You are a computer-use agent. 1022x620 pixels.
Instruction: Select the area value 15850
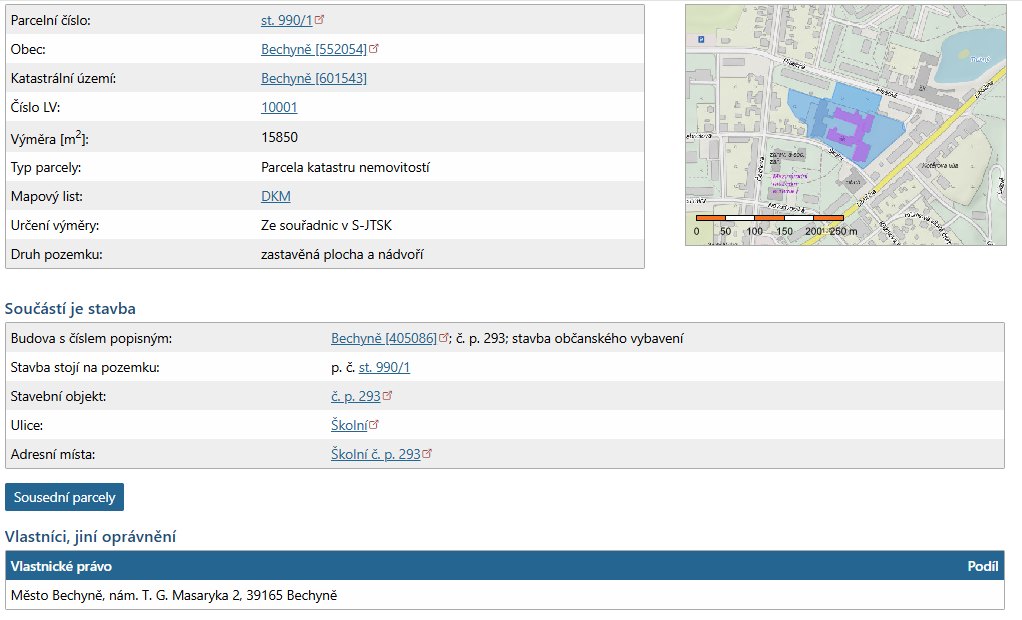coord(280,138)
